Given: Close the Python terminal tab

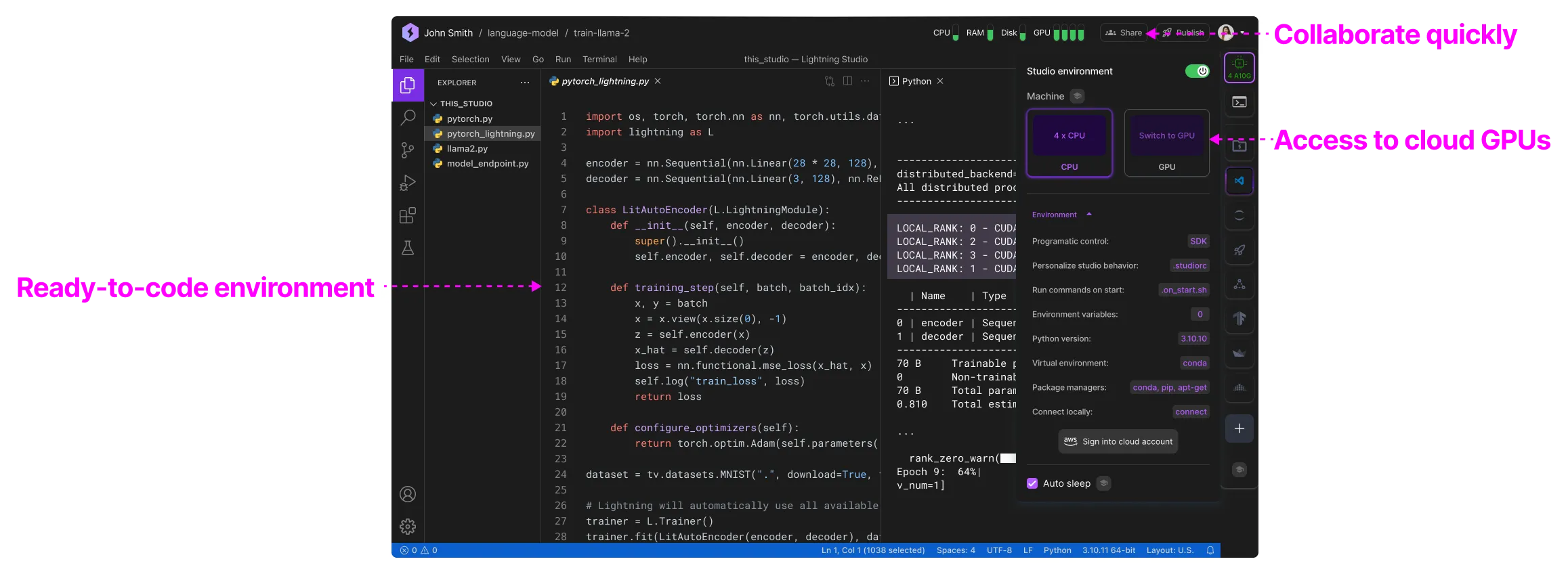Looking at the screenshot, I should (x=940, y=81).
